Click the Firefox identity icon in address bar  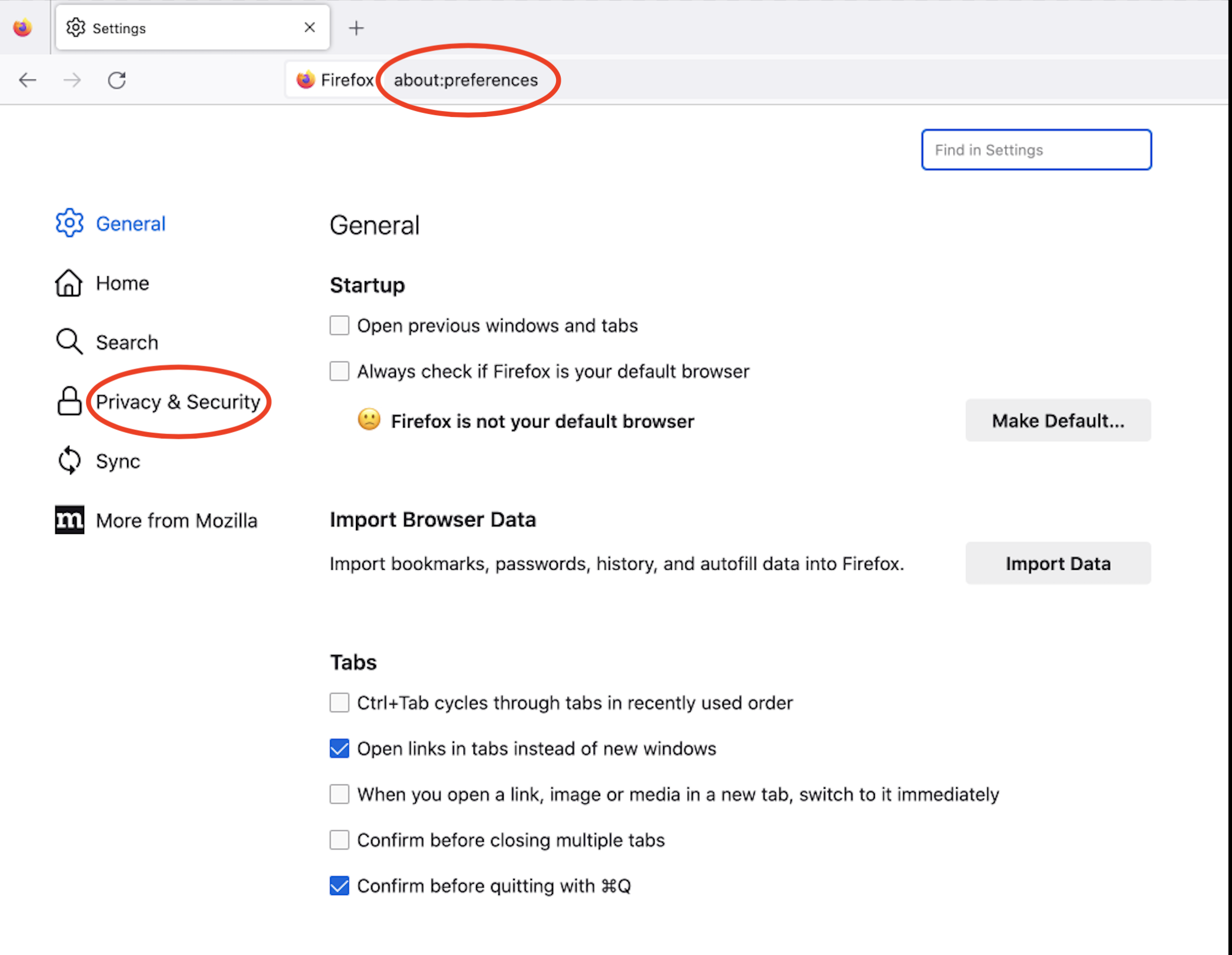pyautogui.click(x=306, y=80)
